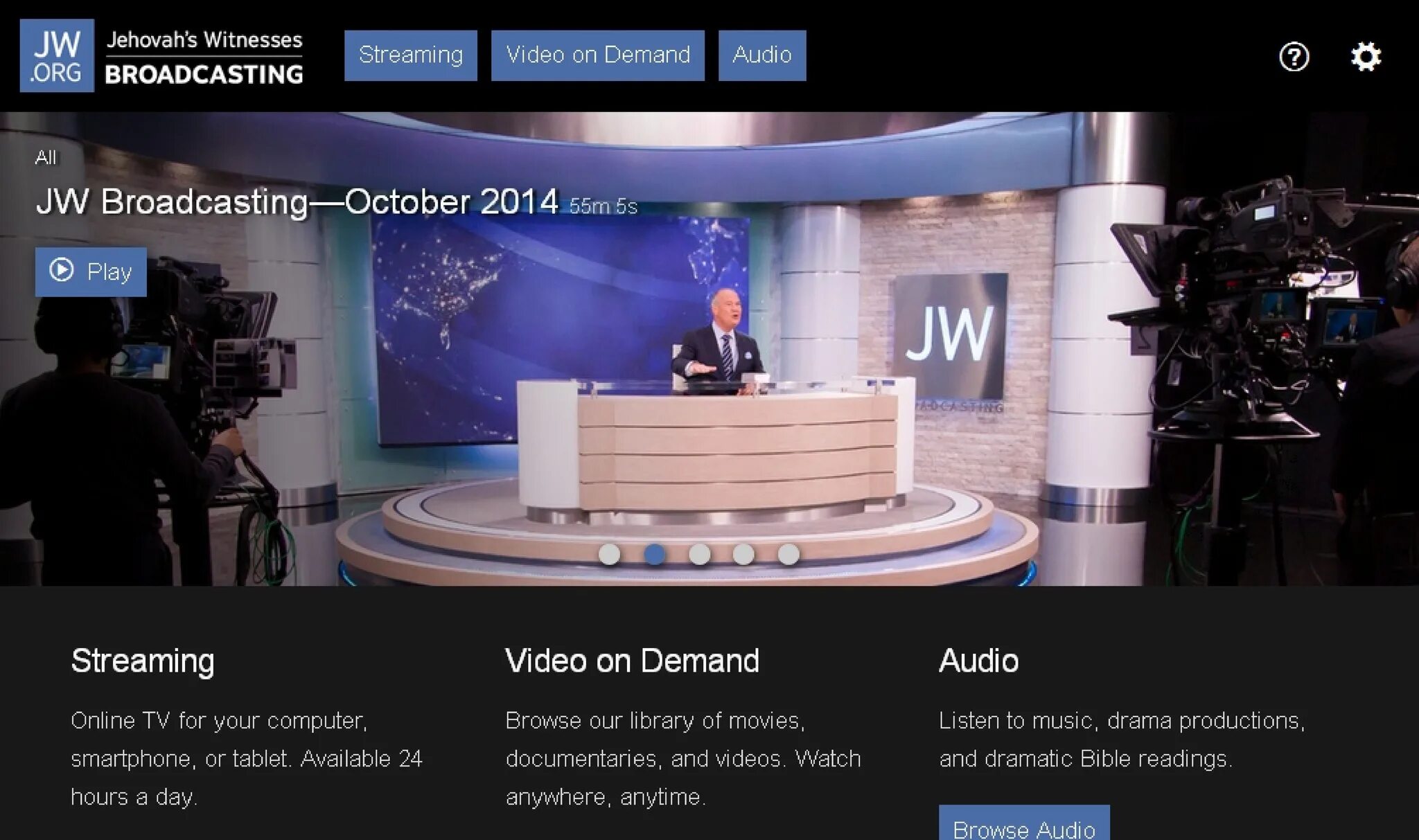Click the JW.ORG logo icon
Image resolution: width=1419 pixels, height=840 pixels.
coord(57,55)
